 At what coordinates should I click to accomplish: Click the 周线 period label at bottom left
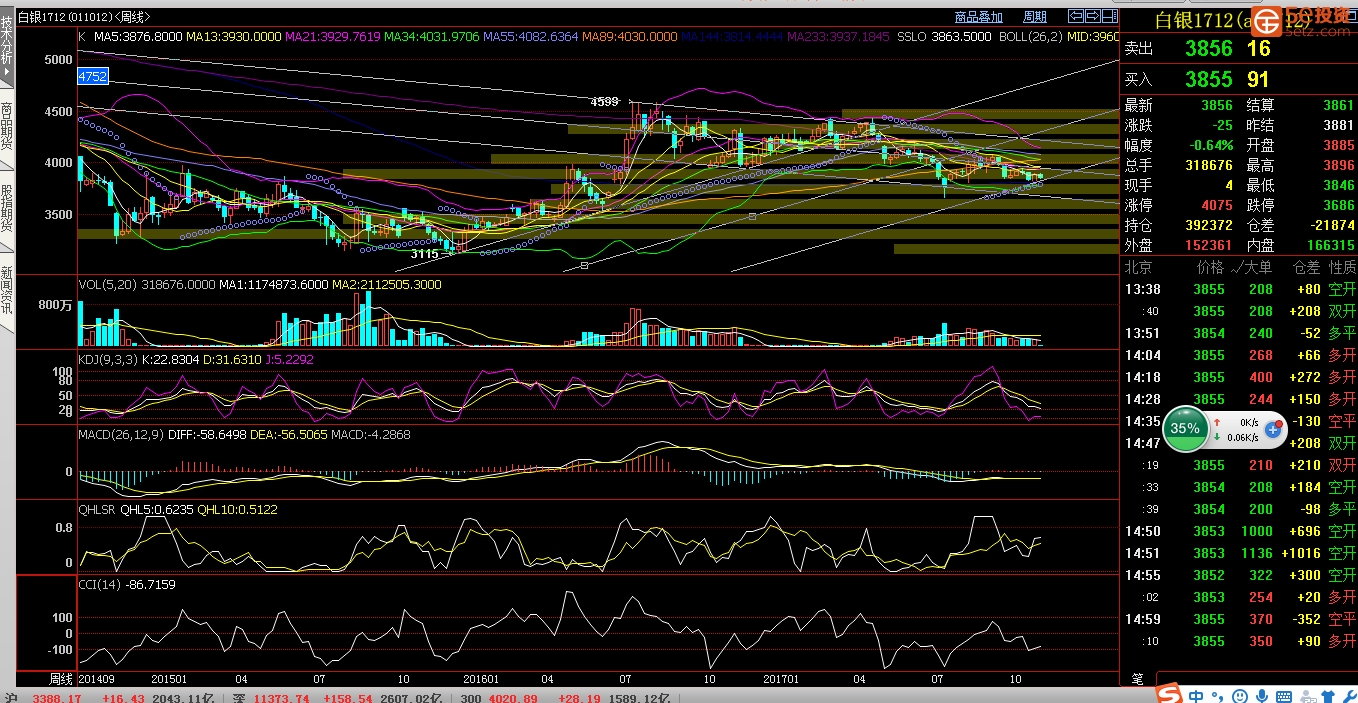click(x=61, y=678)
